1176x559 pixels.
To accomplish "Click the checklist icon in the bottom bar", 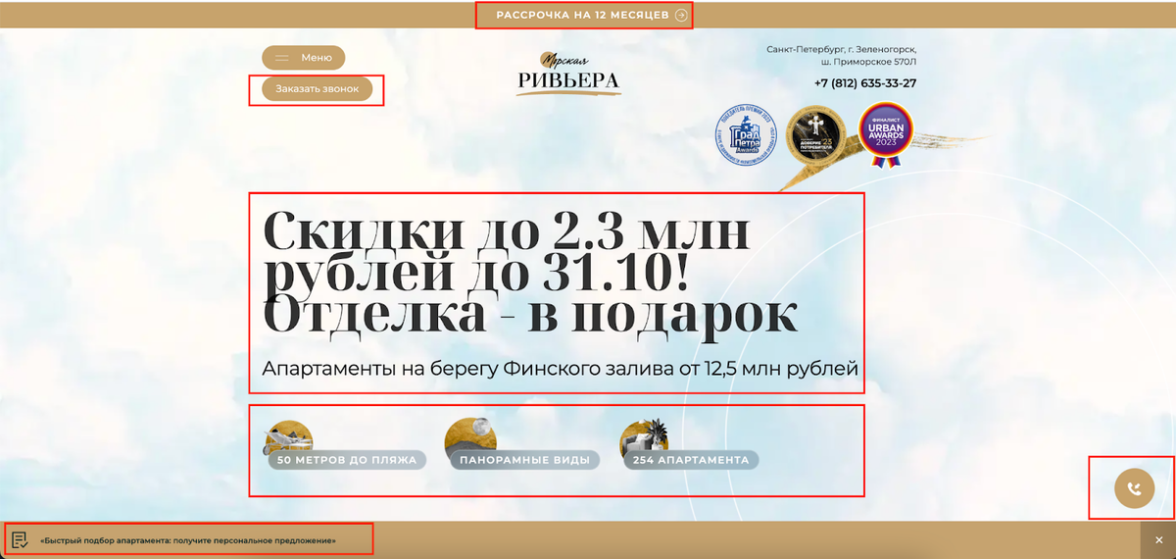I will click(x=20, y=539).
